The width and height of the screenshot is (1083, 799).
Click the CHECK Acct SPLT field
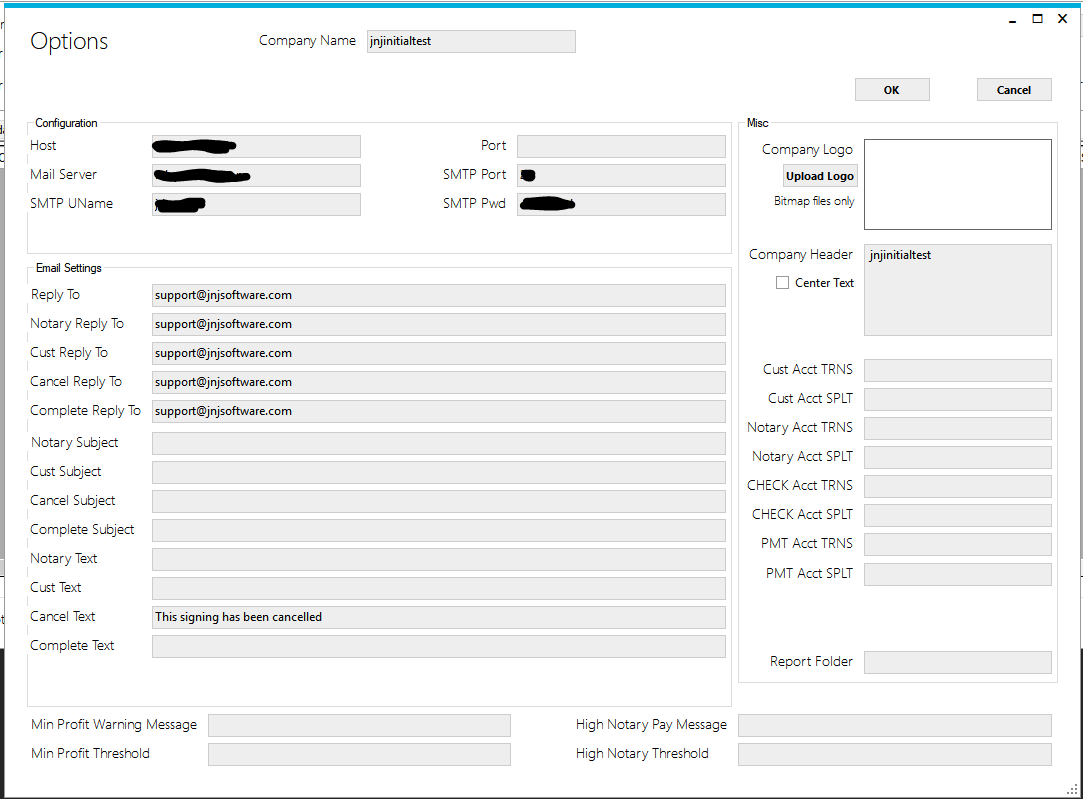click(x=957, y=515)
